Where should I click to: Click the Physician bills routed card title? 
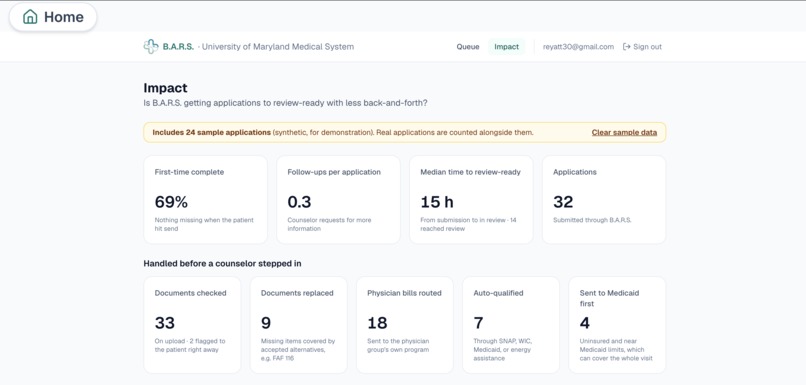[404, 293]
